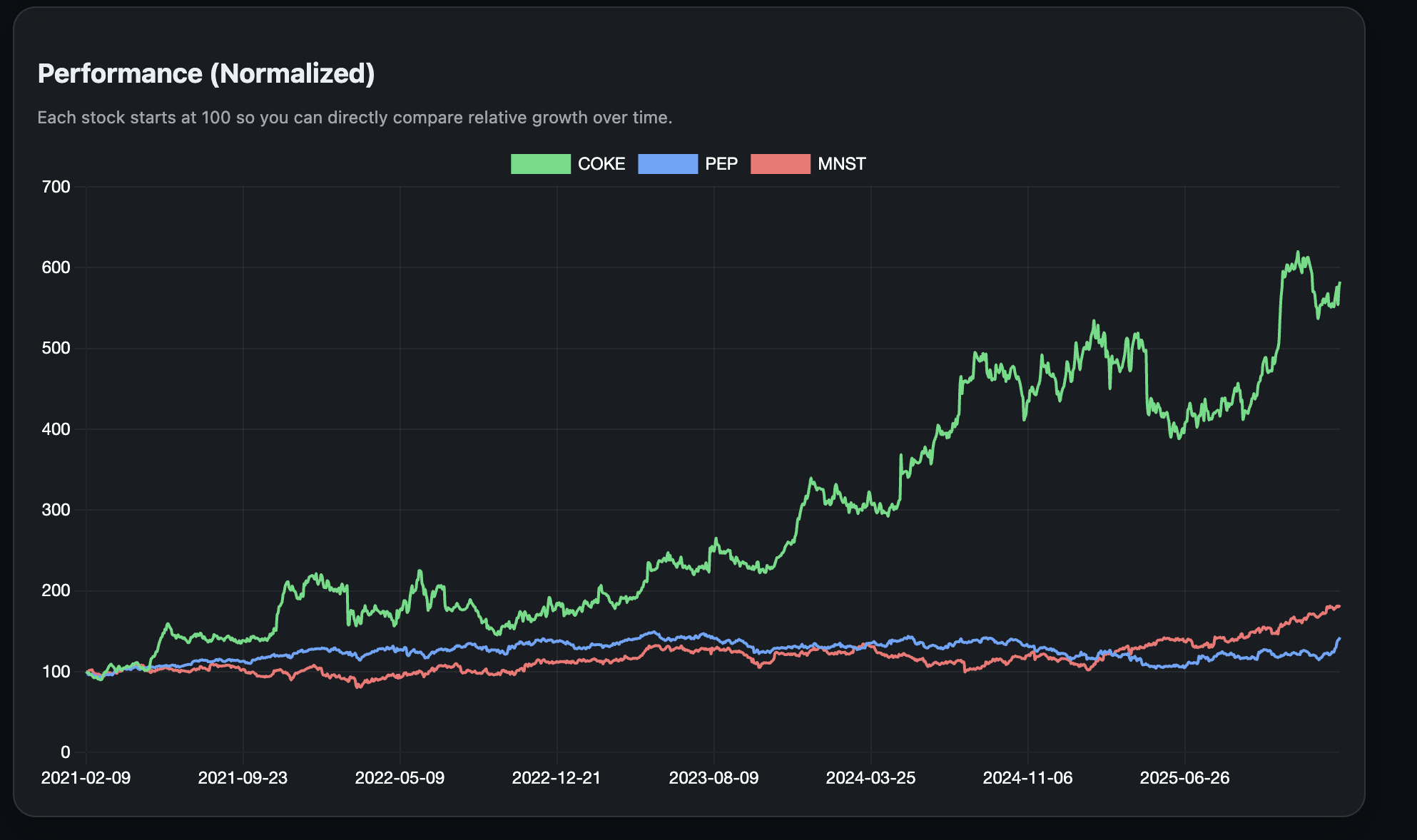Select the 2022-12-21 date tick label
1417x840 pixels.
click(x=557, y=778)
